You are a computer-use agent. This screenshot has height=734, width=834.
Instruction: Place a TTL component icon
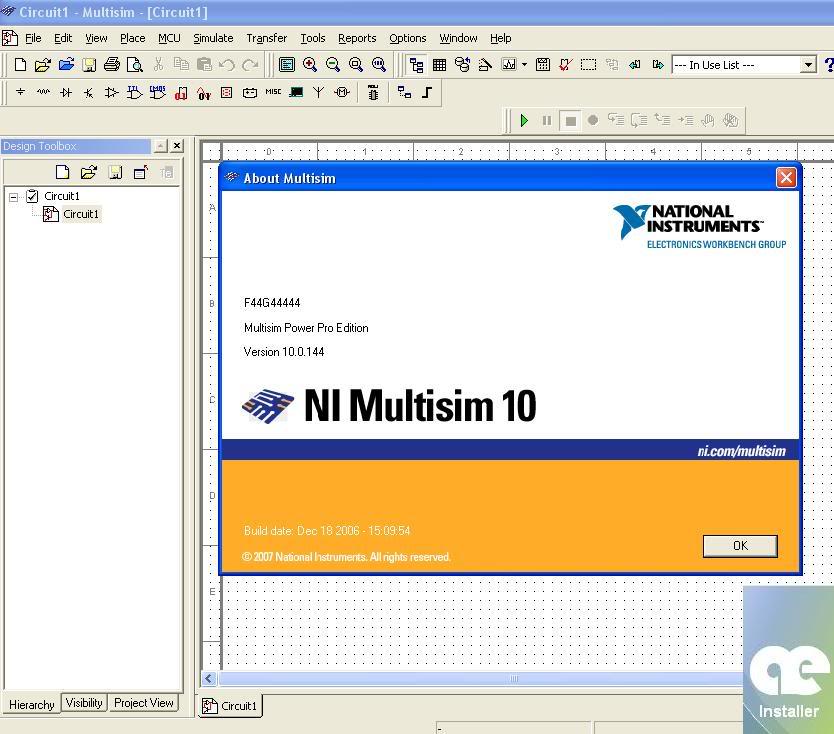pyautogui.click(x=134, y=93)
